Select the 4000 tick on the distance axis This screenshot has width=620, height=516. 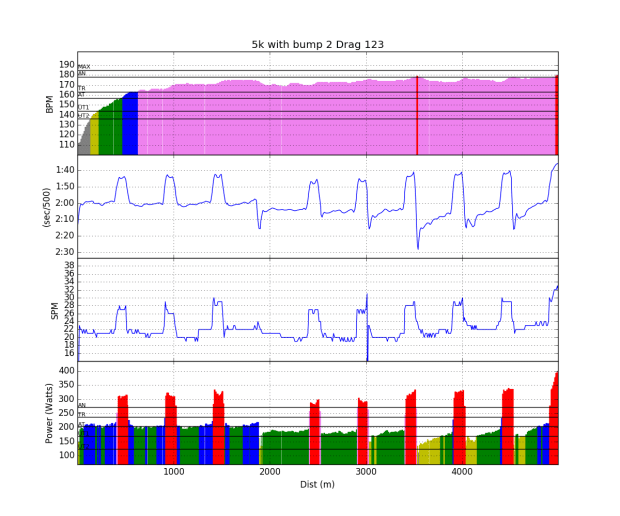(462, 471)
